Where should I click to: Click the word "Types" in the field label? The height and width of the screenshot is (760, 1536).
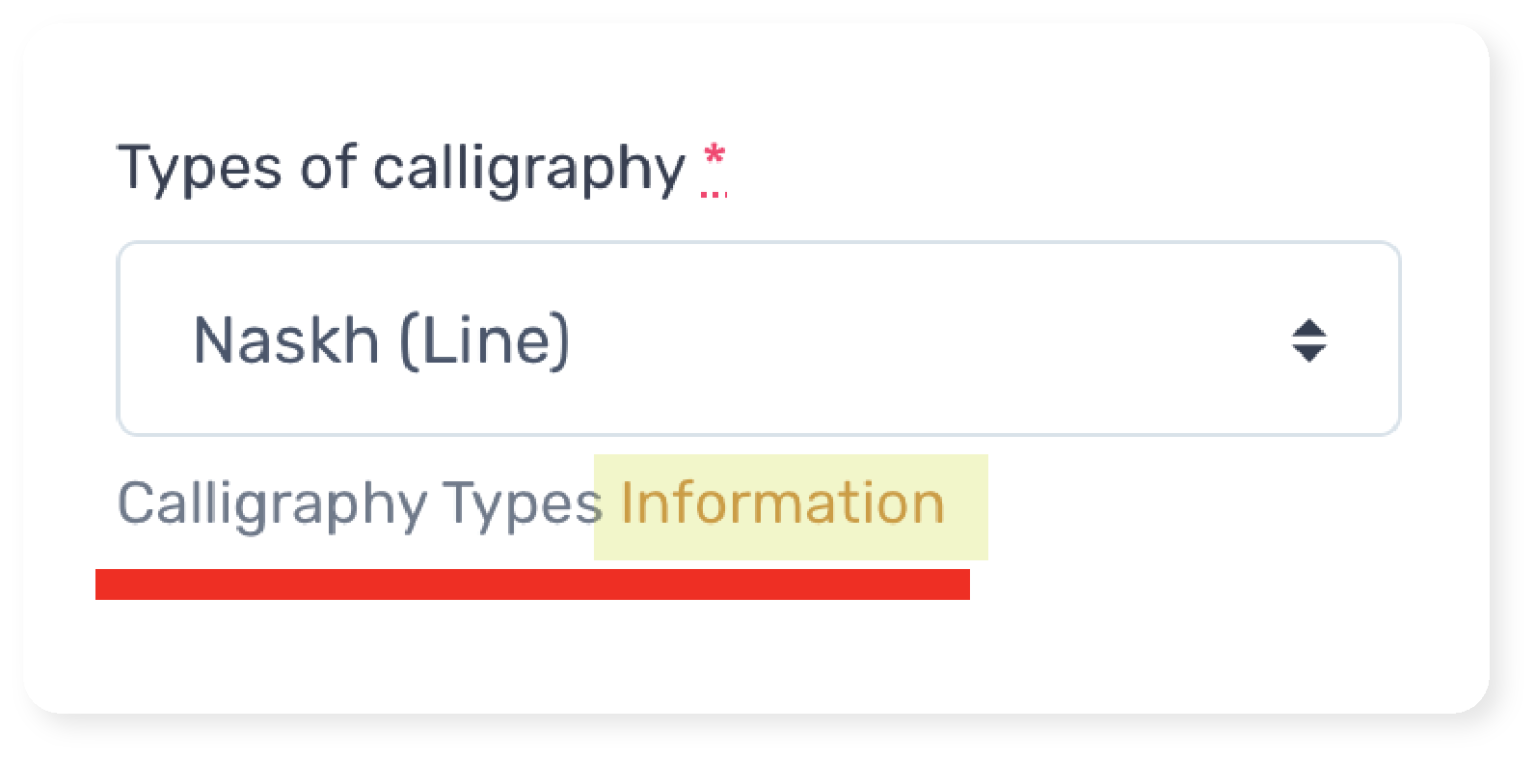coord(200,168)
